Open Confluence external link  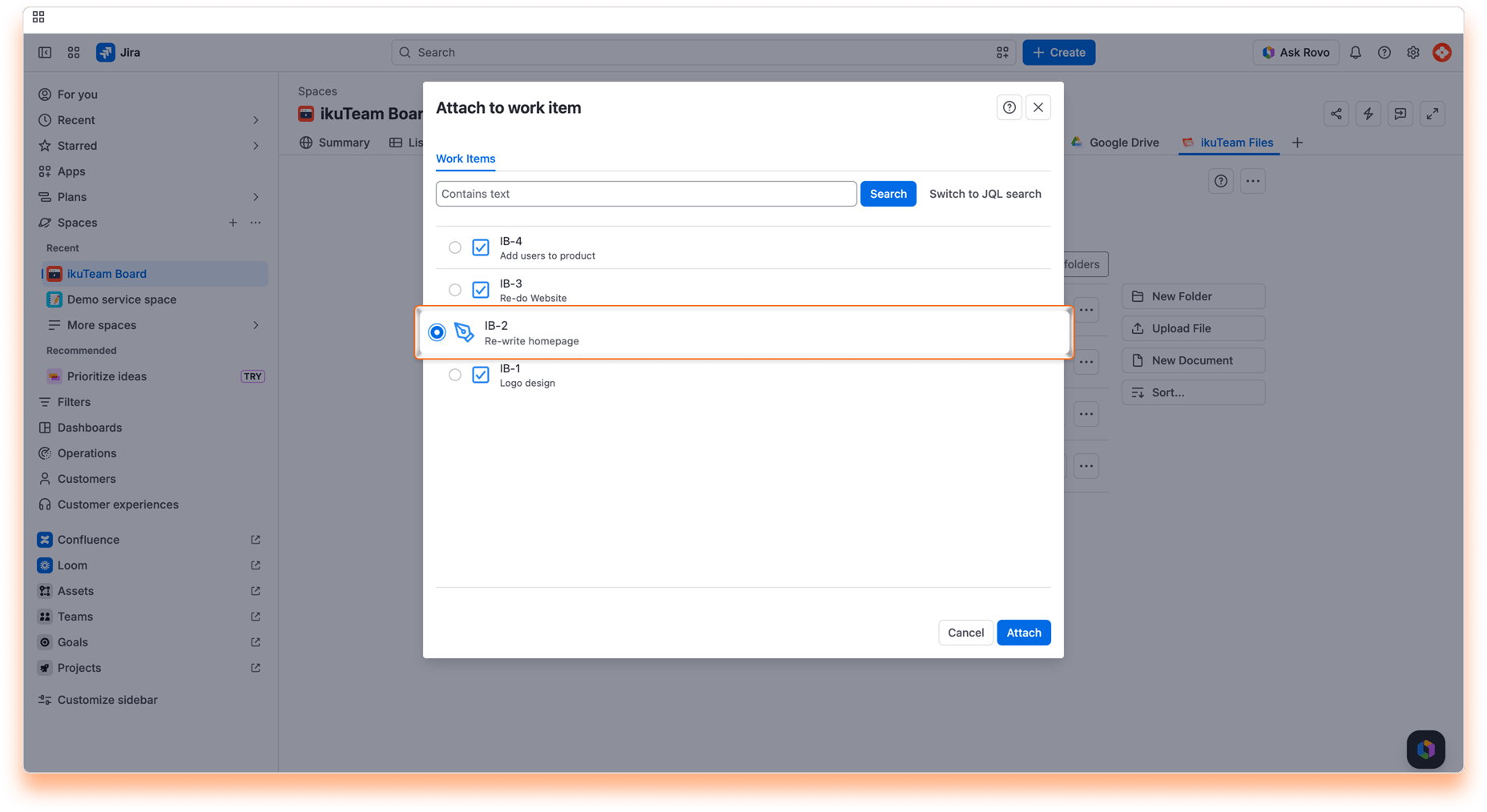[256, 540]
